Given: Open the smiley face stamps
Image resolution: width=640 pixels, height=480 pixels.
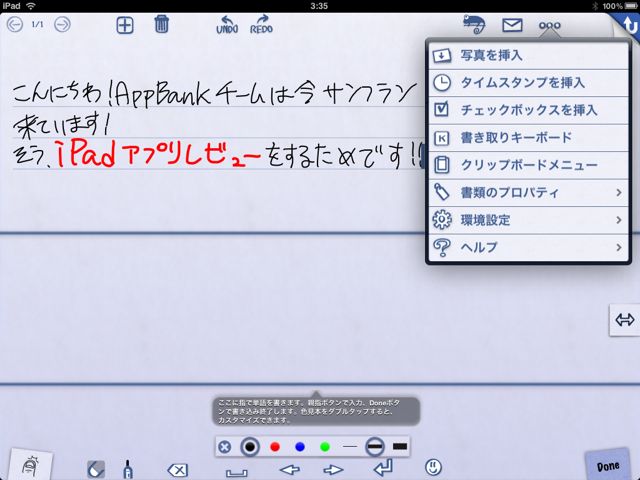Looking at the screenshot, I should coord(433,467).
